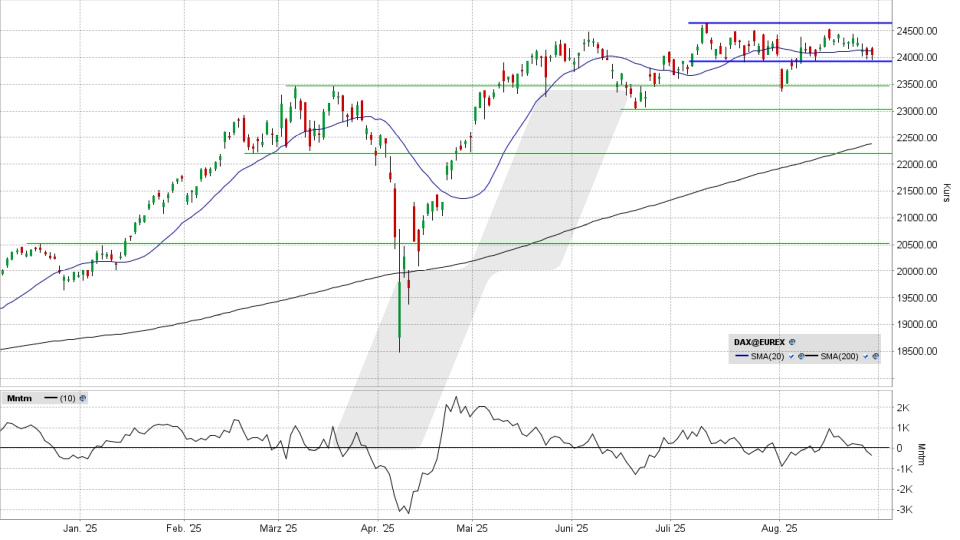This screenshot has height=540, width=960.
Task: Click the black Mntm legend line sample
Action: [51, 399]
